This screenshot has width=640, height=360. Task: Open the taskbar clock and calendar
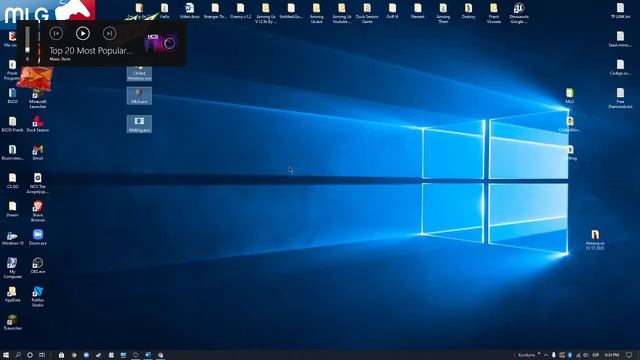(x=611, y=355)
